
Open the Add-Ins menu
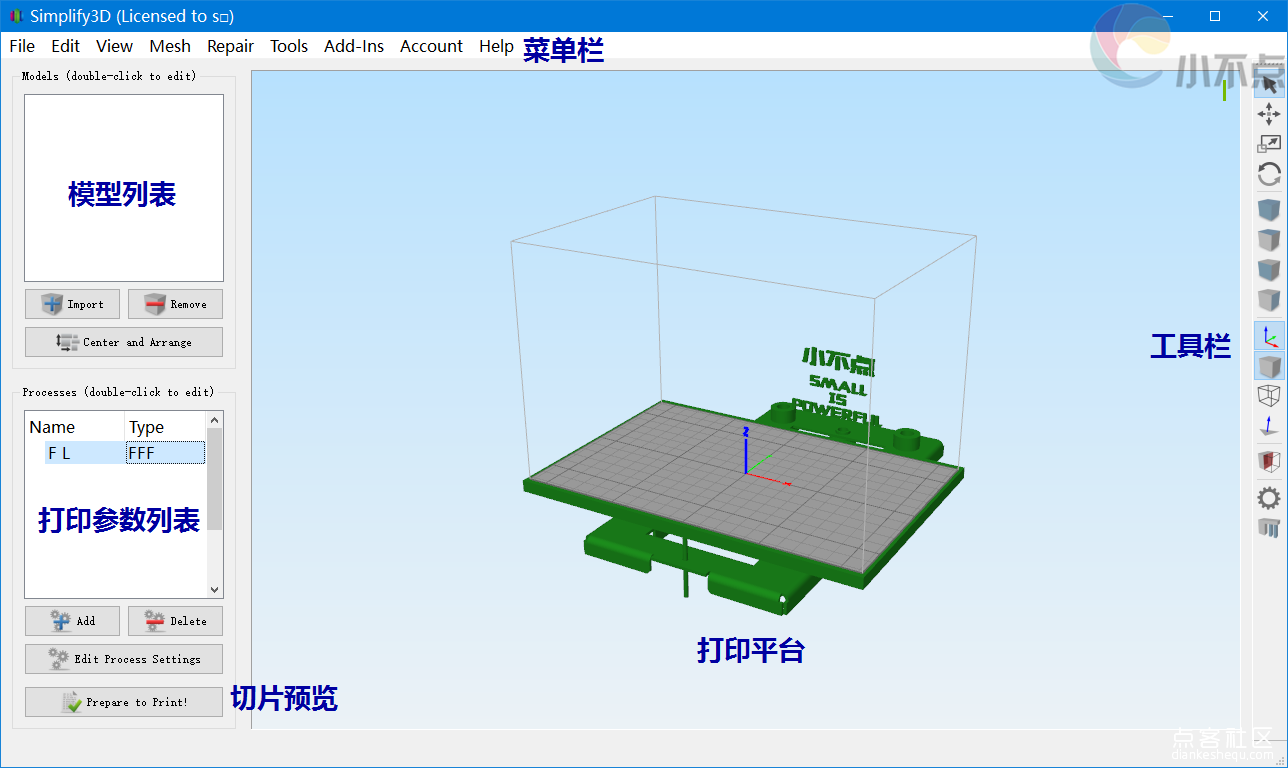[354, 46]
